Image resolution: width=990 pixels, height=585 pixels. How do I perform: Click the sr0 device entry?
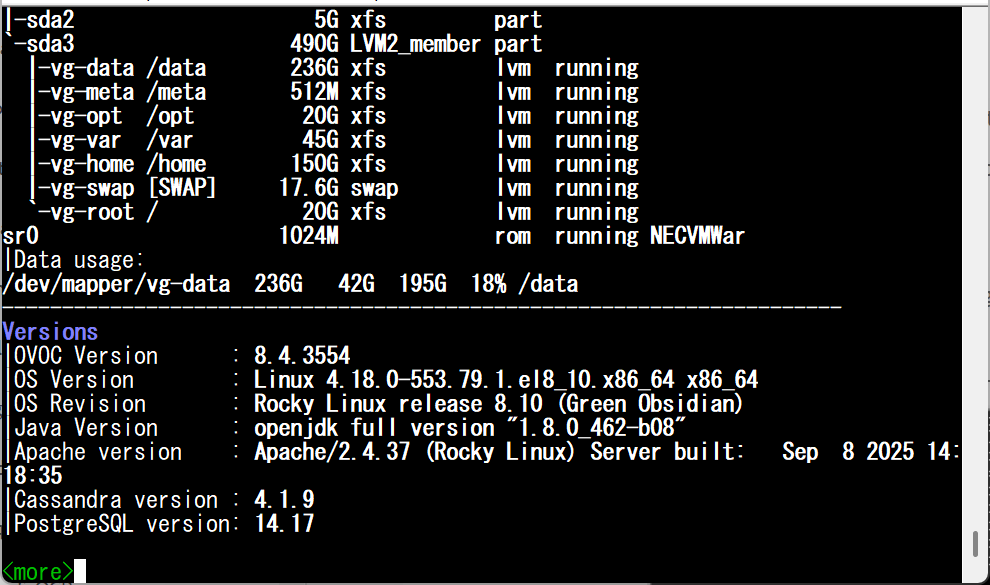click(x=20, y=236)
